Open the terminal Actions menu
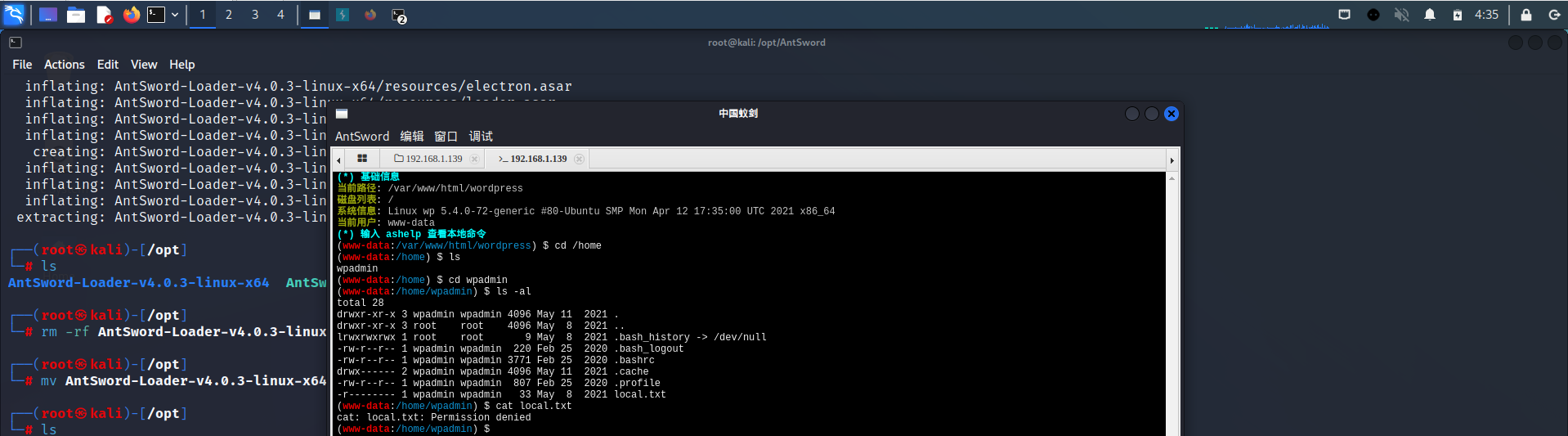Viewport: 1568px width, 436px height. point(64,65)
